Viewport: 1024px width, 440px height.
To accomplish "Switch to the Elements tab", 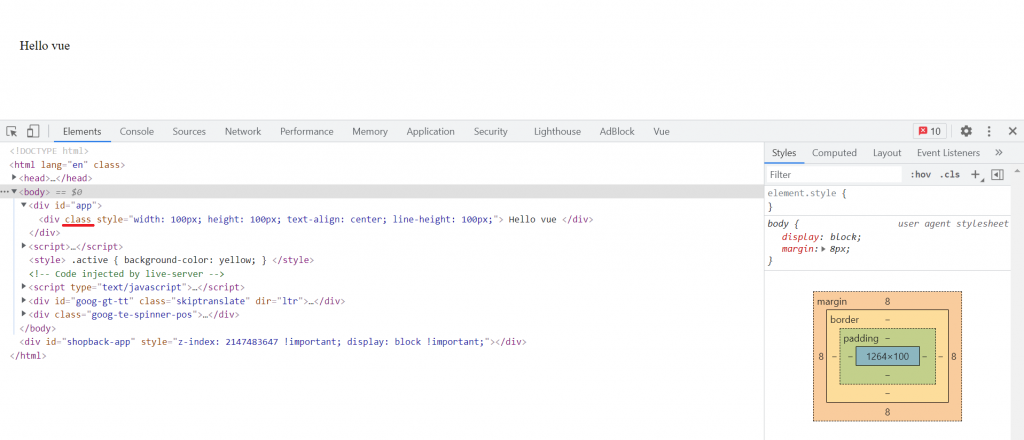I will (x=82, y=131).
